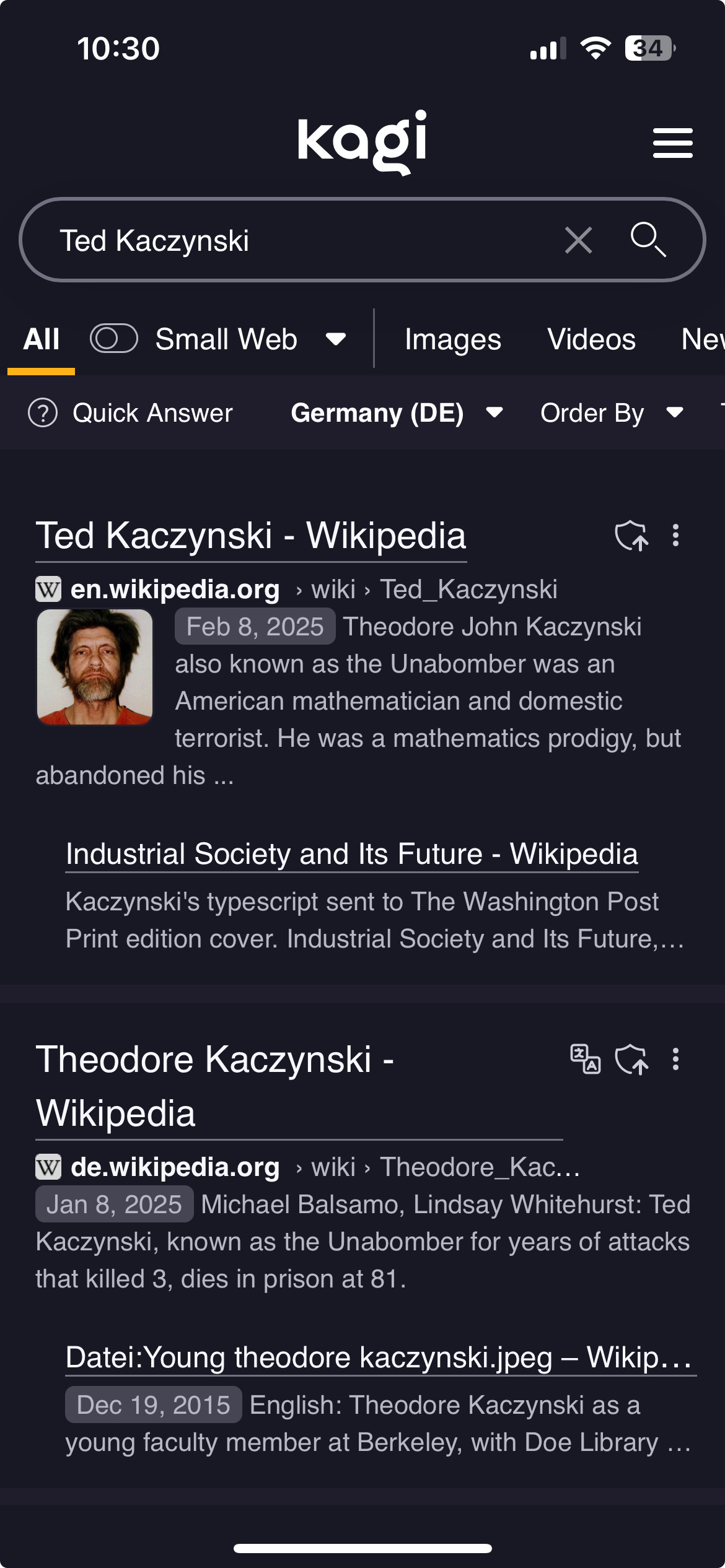
Task: Expand the Small Web dropdown arrow
Action: click(336, 339)
